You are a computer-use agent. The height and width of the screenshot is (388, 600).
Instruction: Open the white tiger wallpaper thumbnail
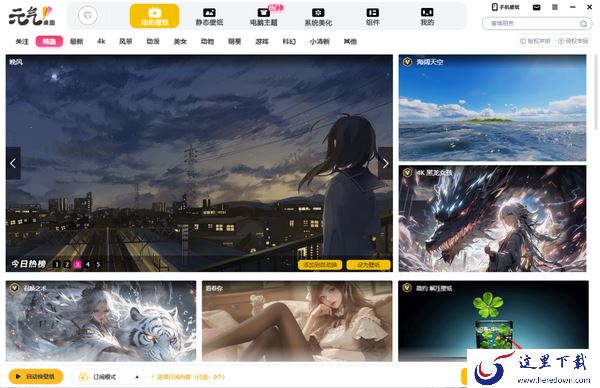101,321
